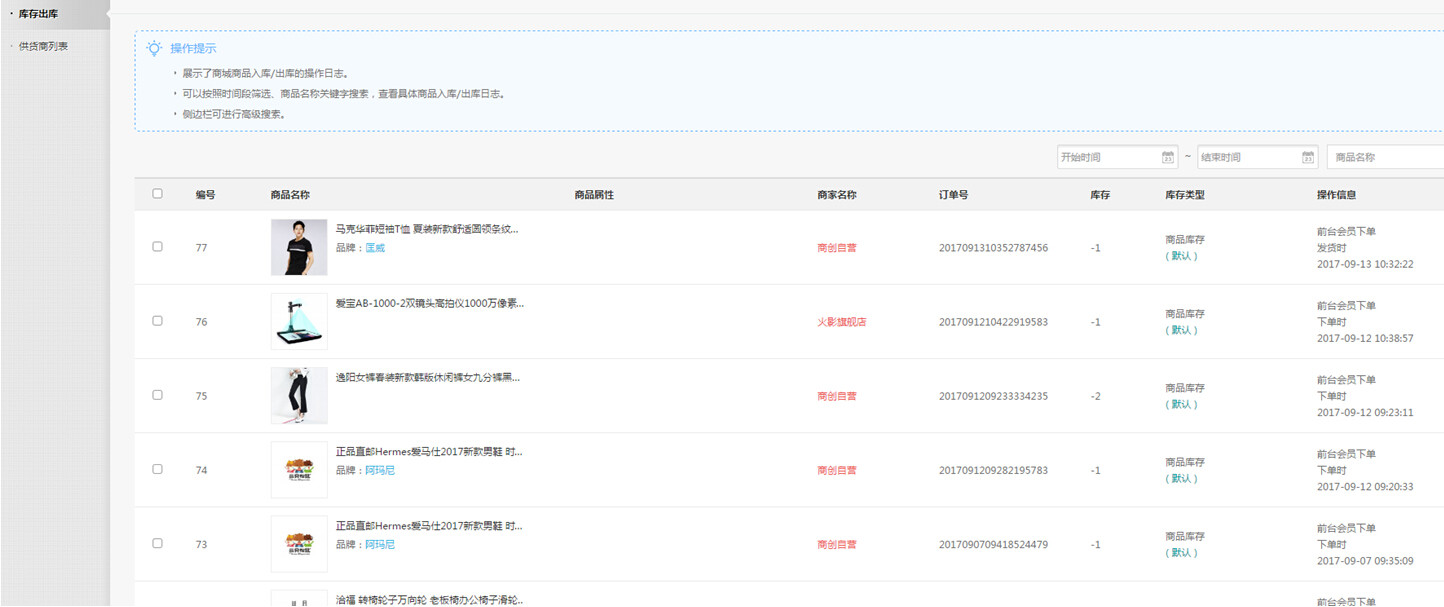Open thumbnail of 马克华菲短袖T恤 product
The width and height of the screenshot is (1444, 607).
(x=299, y=247)
